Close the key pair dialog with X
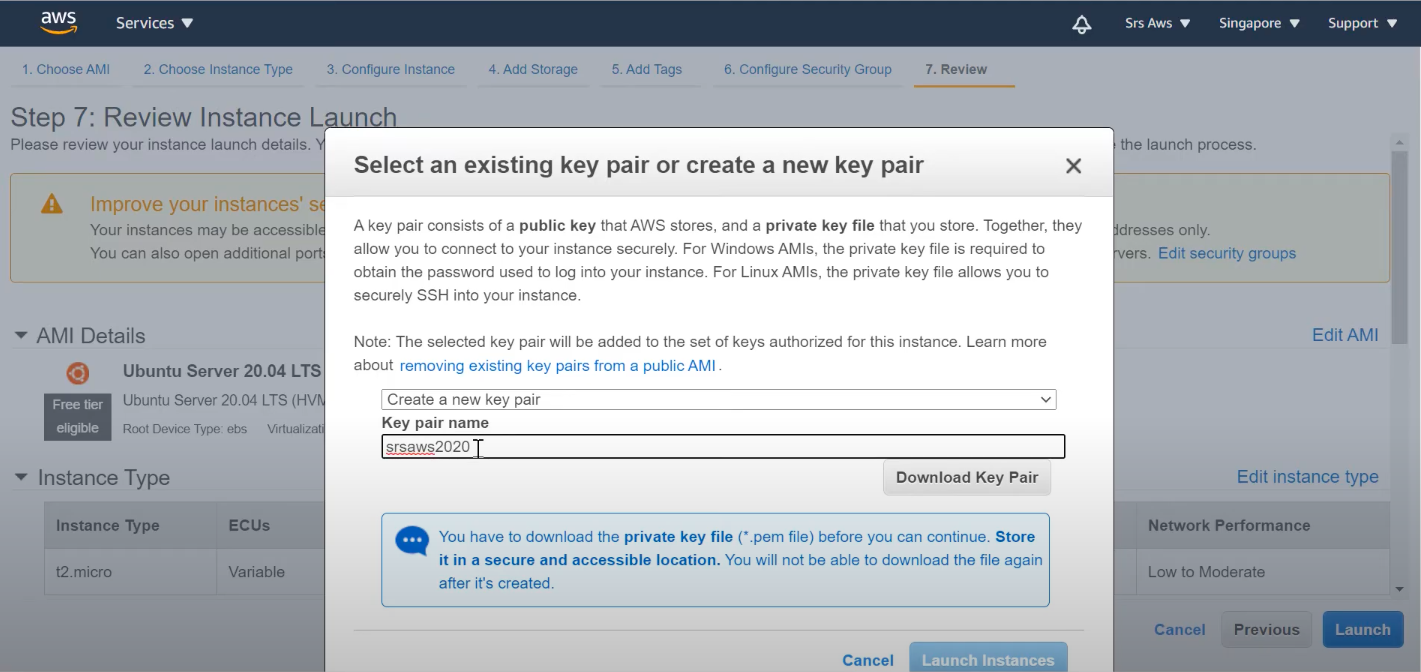 (x=1073, y=166)
